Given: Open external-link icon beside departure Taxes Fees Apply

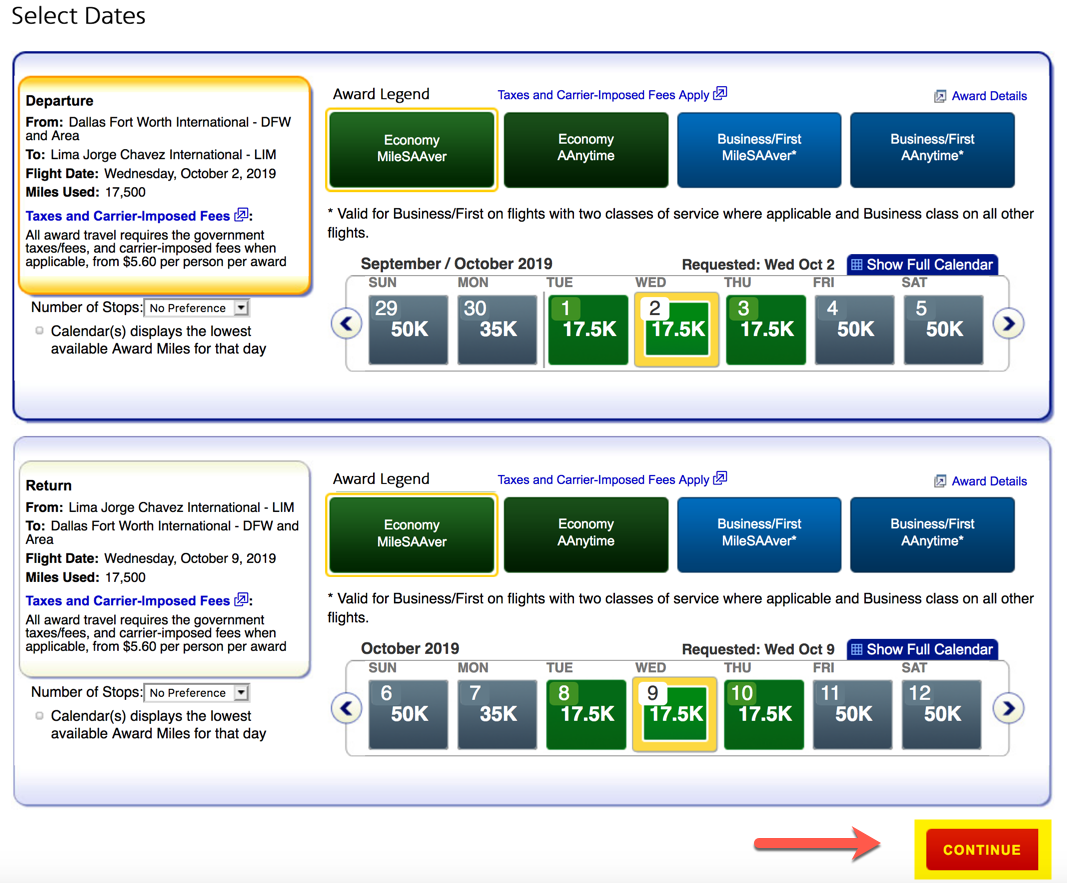Looking at the screenshot, I should (720, 93).
